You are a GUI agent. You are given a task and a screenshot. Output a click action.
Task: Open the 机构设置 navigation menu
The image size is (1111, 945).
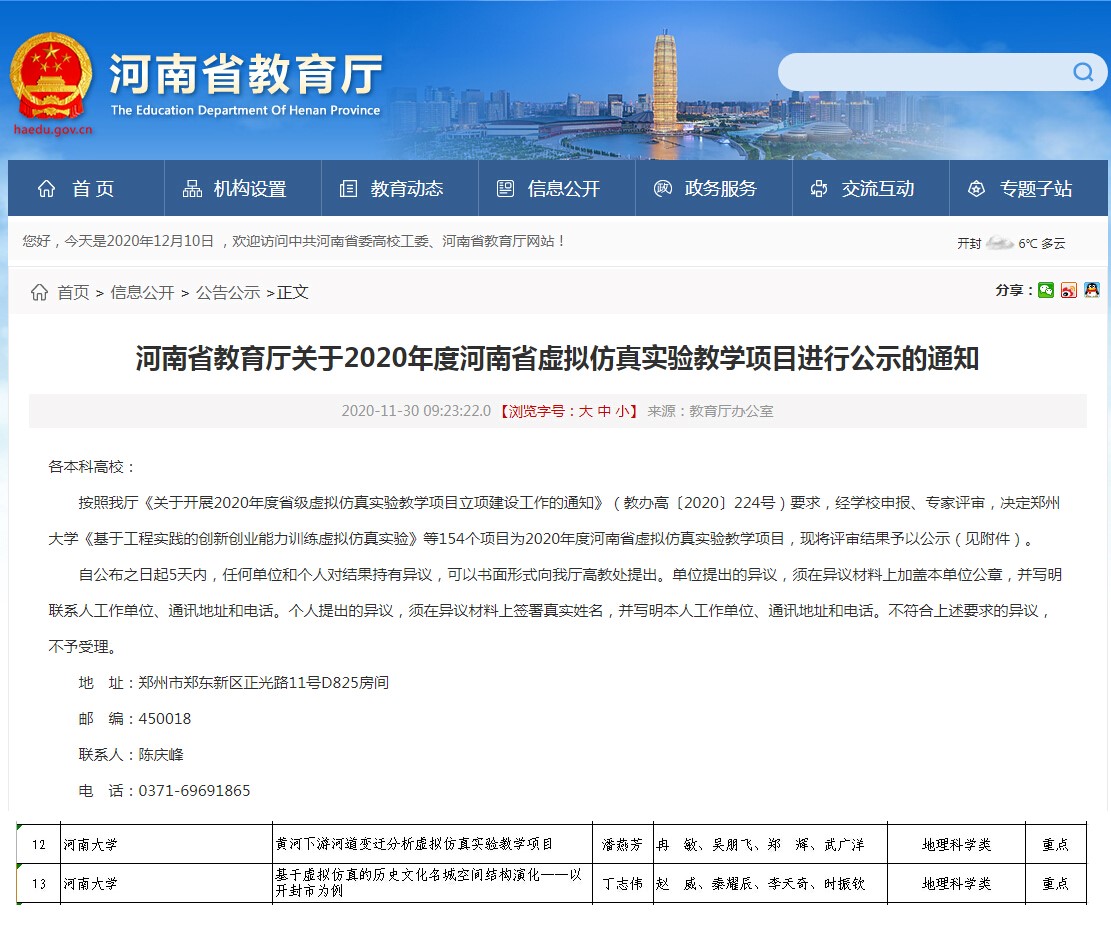click(x=234, y=189)
